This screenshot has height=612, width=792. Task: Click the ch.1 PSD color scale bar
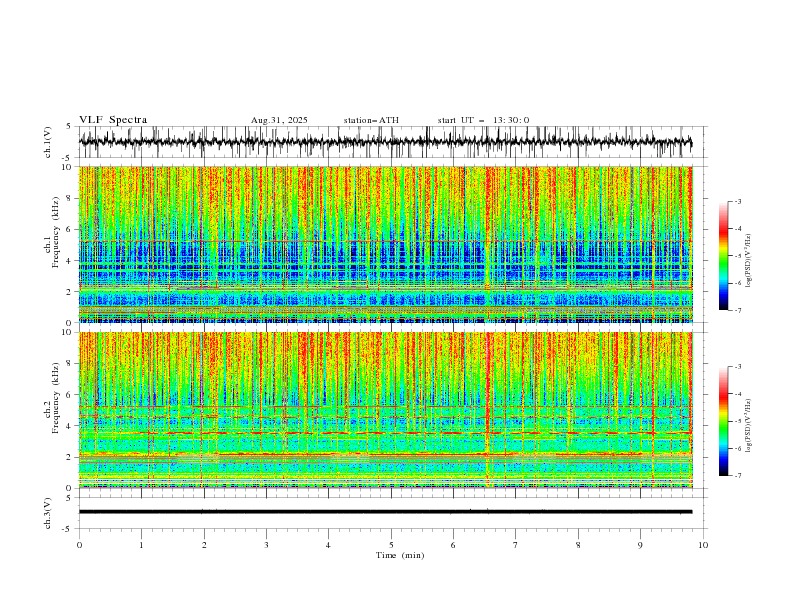click(x=723, y=255)
